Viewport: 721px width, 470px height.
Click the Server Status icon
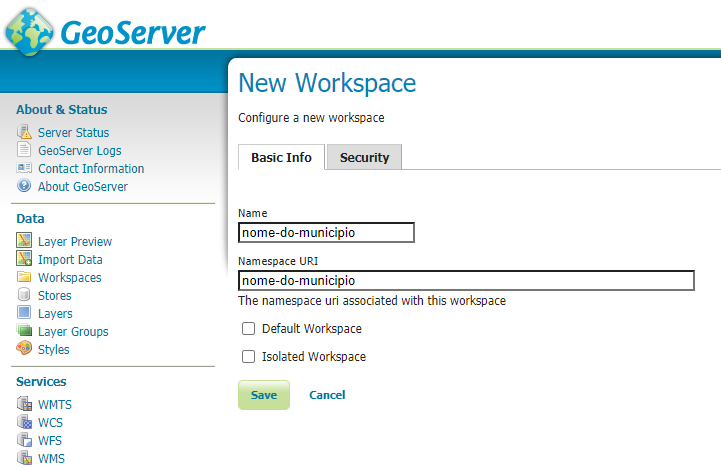(x=25, y=133)
